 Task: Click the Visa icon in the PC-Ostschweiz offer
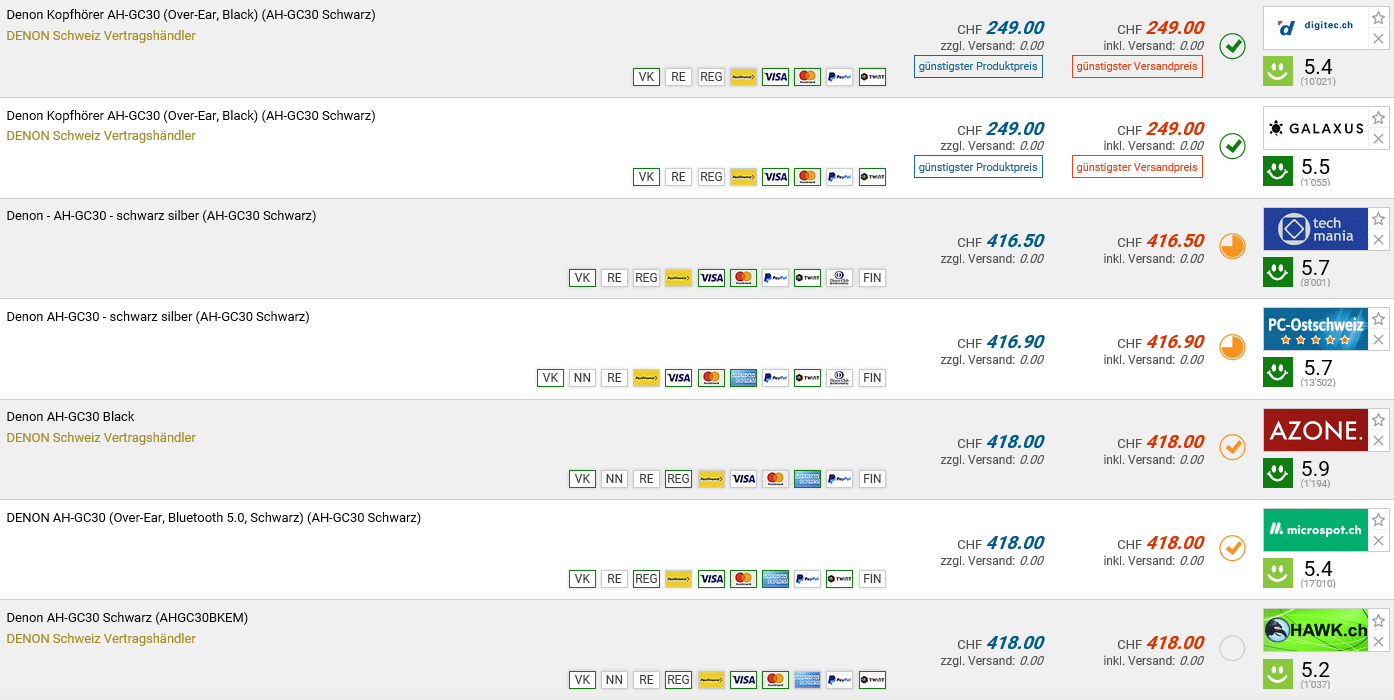click(x=679, y=378)
